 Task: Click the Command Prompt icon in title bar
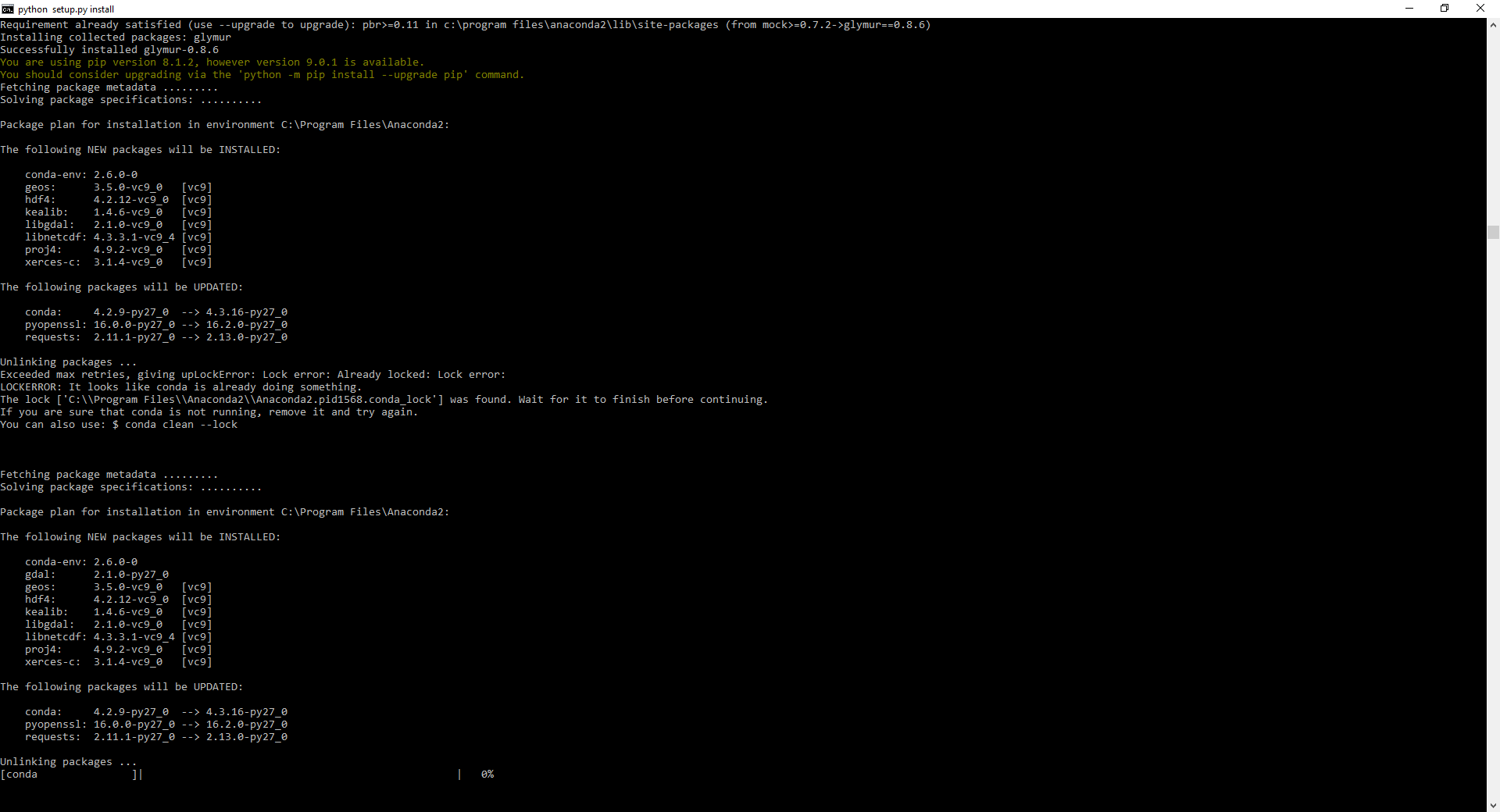tap(7, 9)
